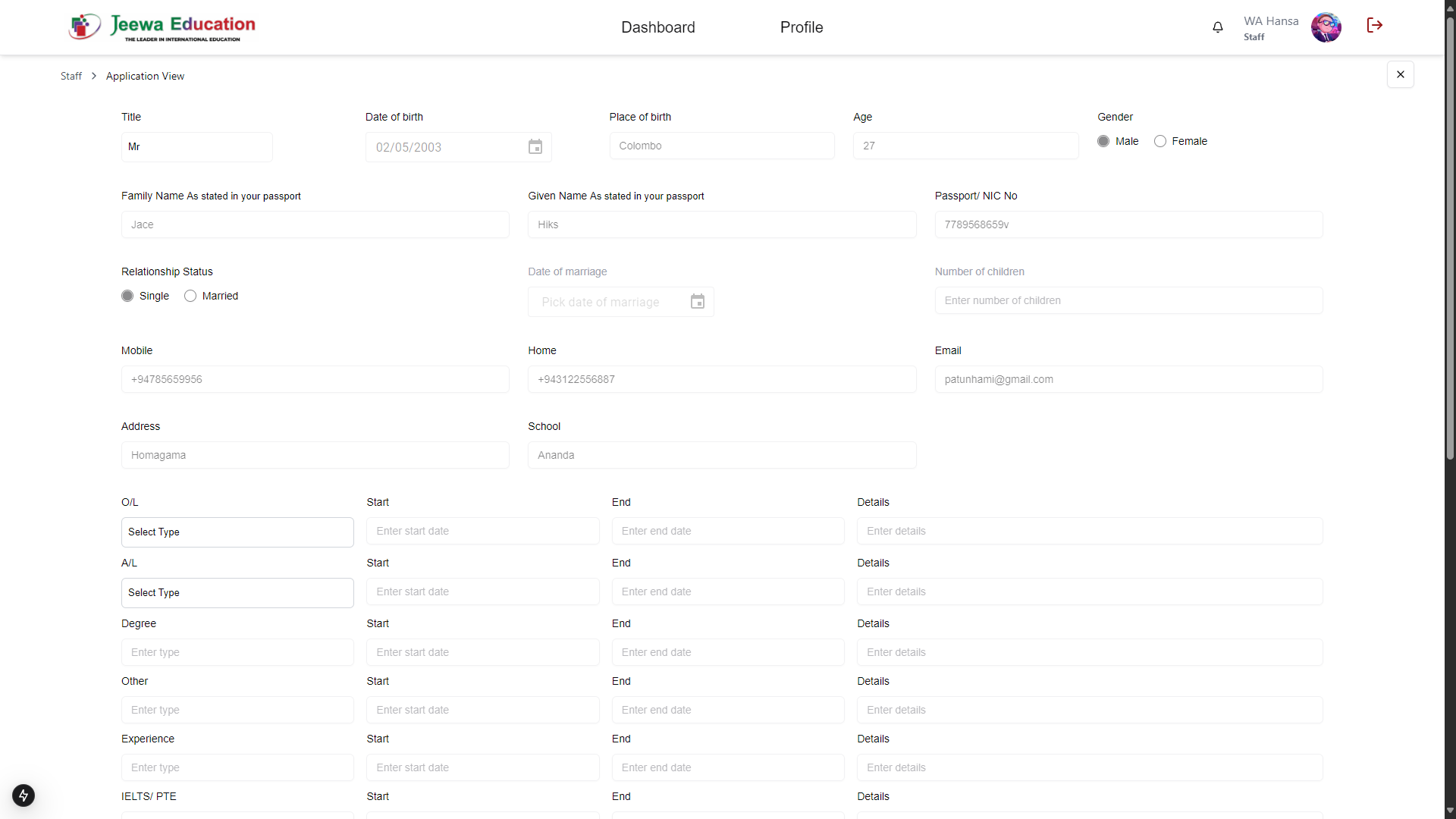Click the lightning bolt icon bottom left
This screenshot has width=1456, height=819.
click(23, 795)
